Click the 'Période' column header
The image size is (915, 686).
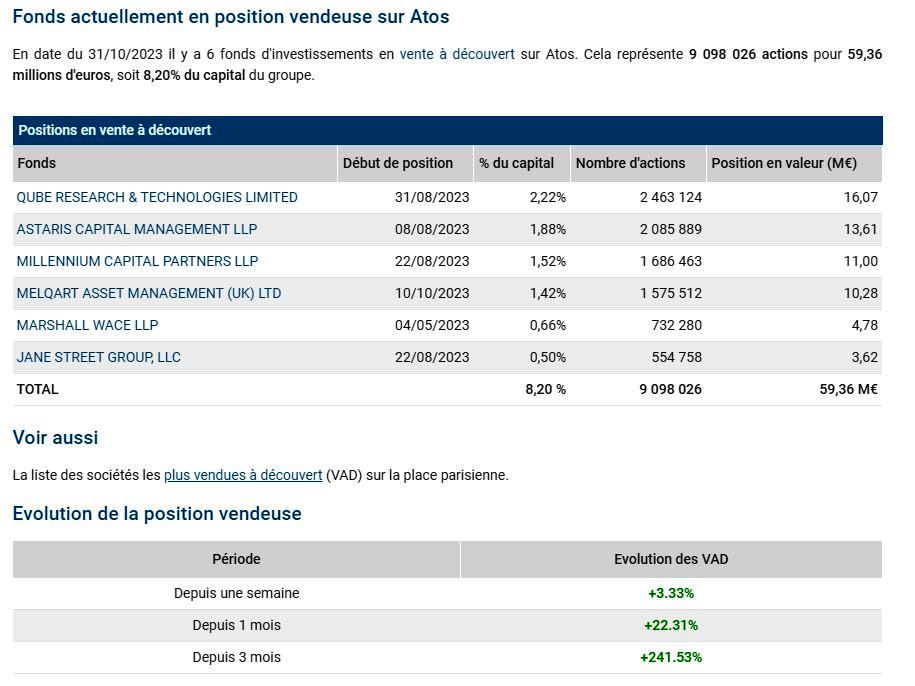click(236, 559)
